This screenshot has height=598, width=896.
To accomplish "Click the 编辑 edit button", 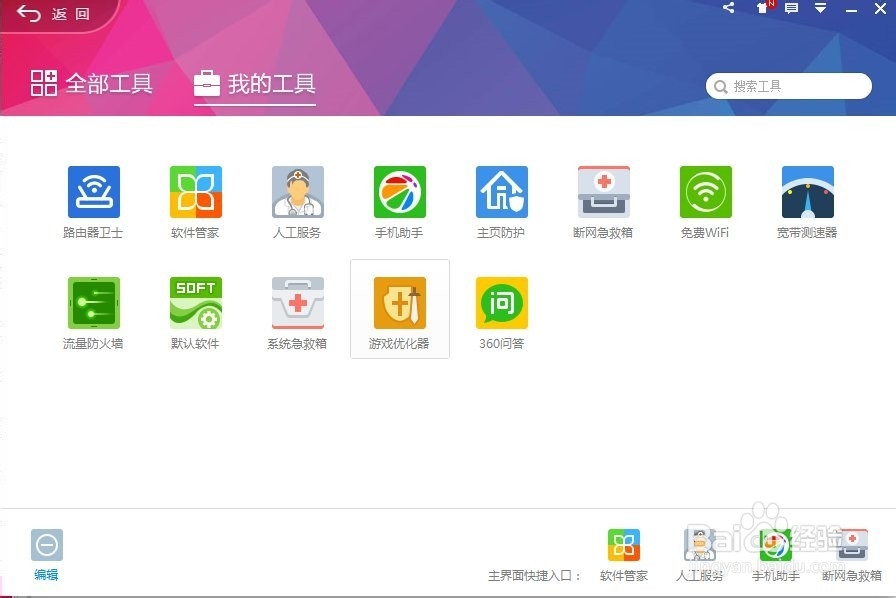I will pyautogui.click(x=46, y=554).
